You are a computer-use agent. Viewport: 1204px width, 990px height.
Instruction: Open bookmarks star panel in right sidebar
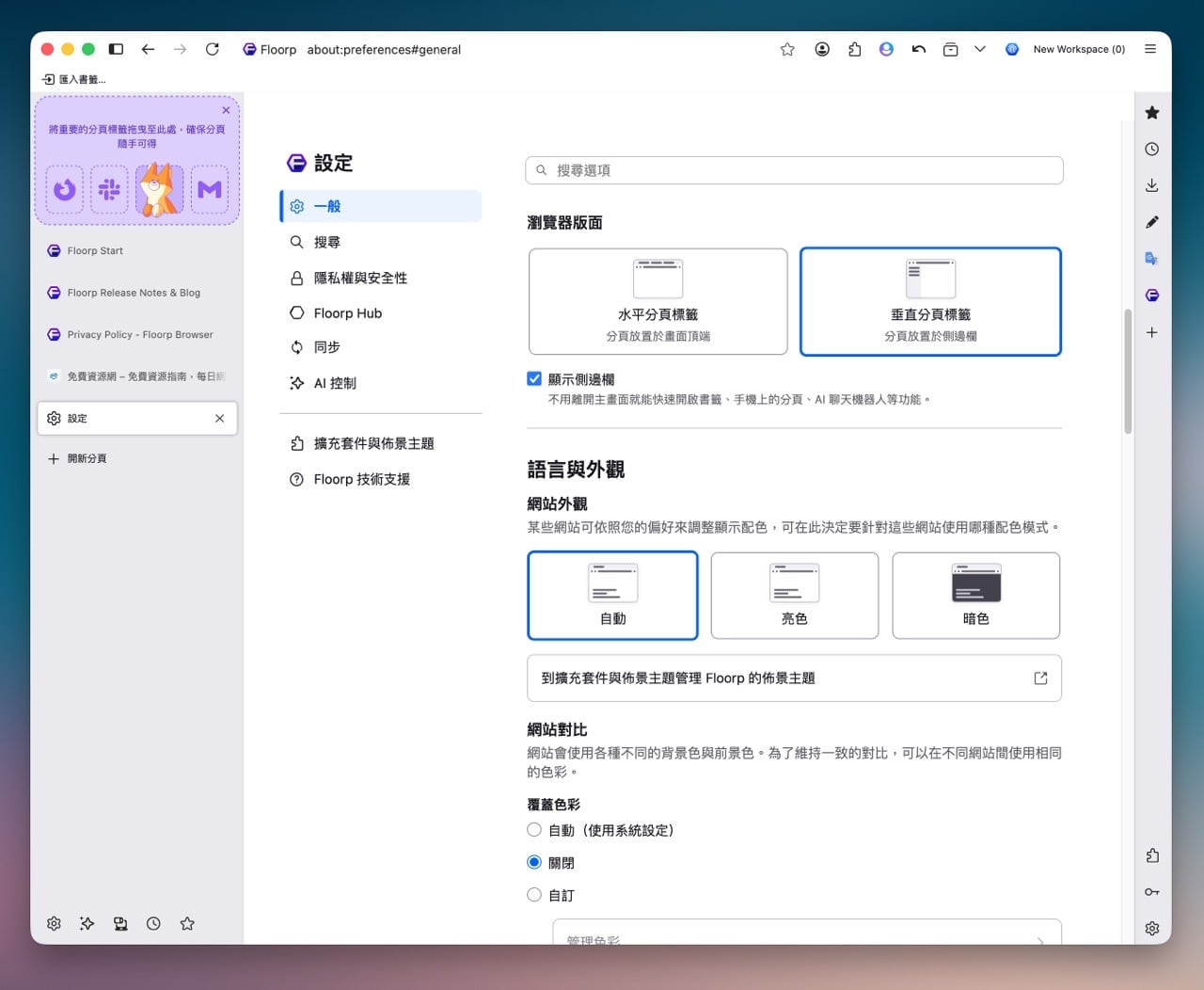click(1152, 113)
